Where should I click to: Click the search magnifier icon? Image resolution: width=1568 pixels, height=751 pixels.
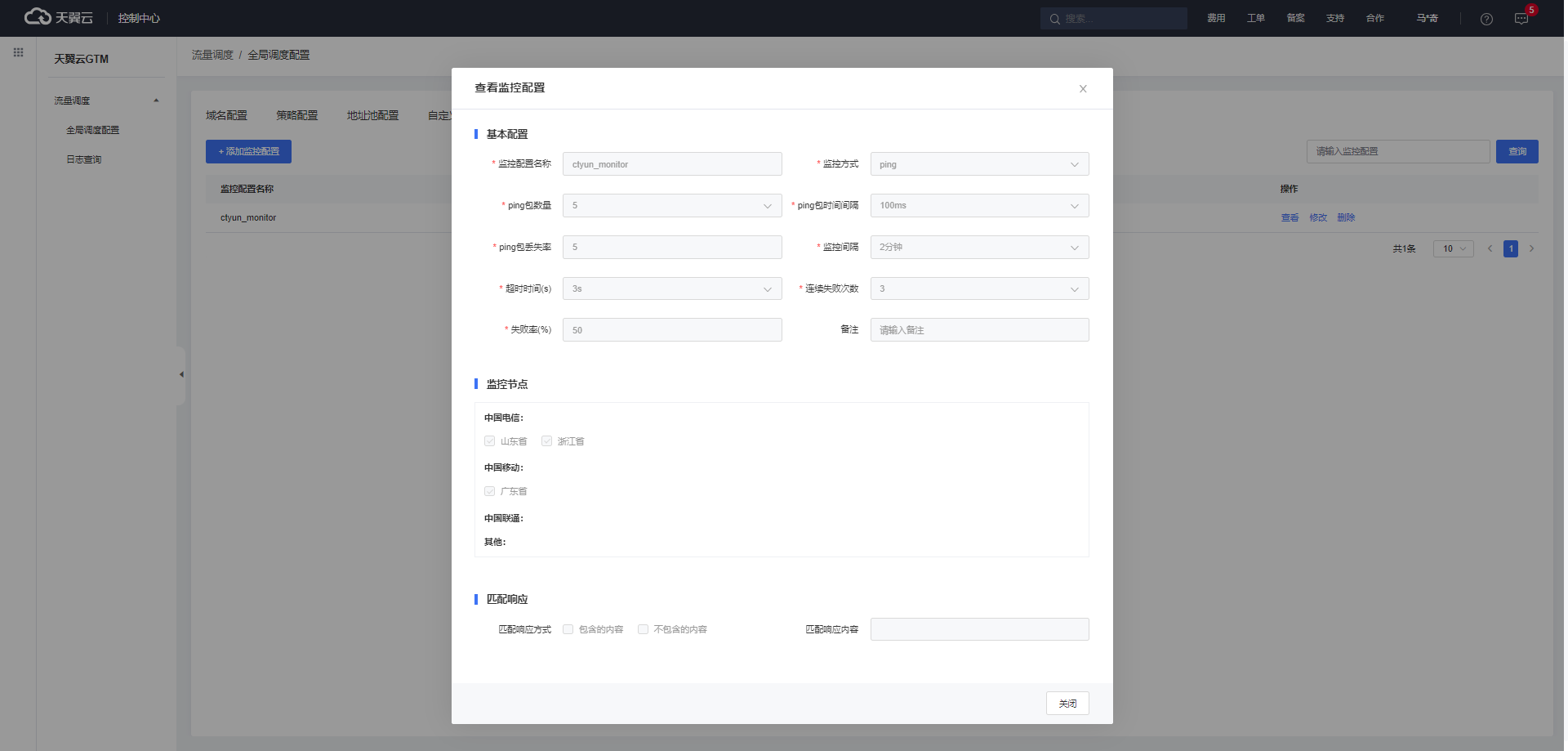click(1054, 19)
